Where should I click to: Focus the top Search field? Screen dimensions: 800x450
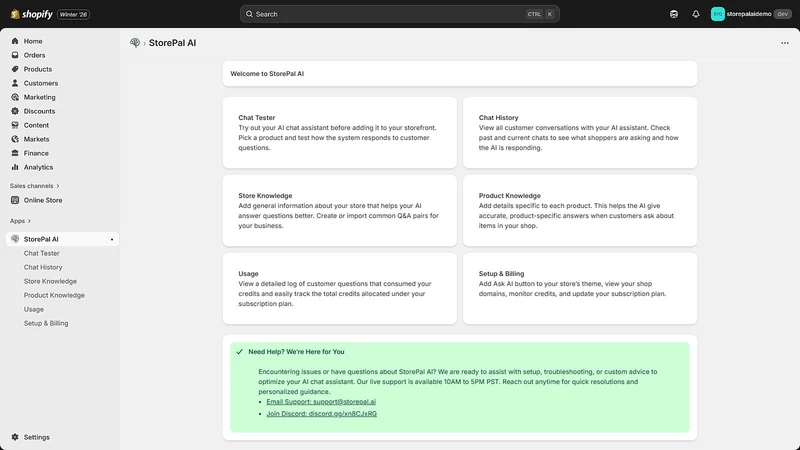click(399, 14)
